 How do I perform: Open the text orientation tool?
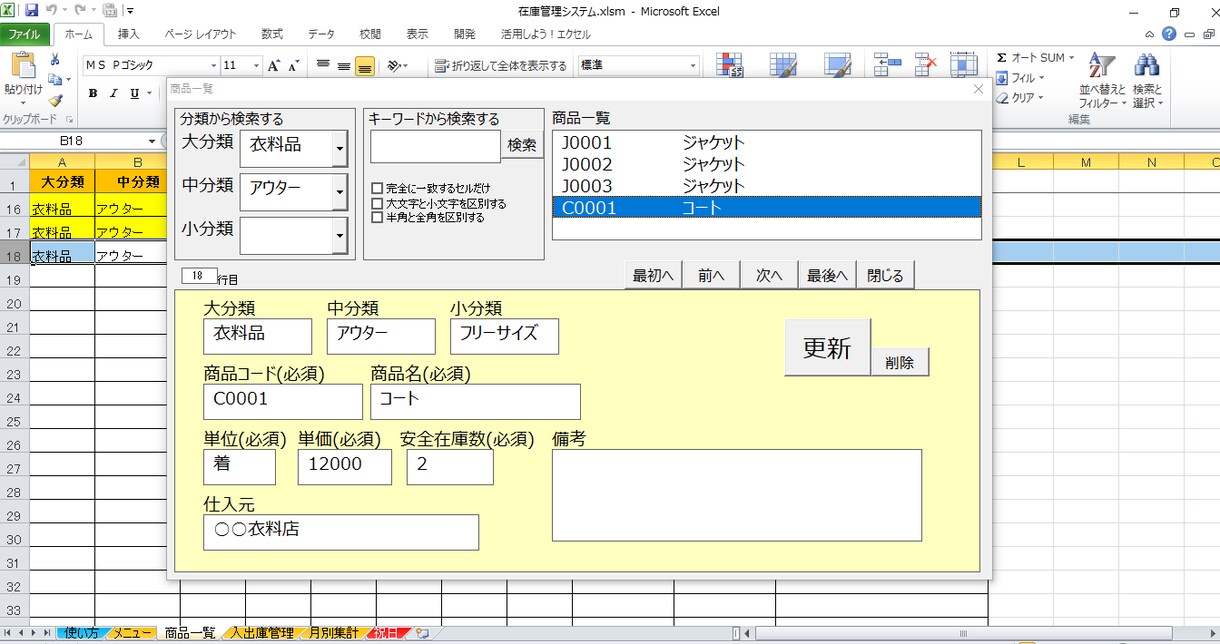coord(397,66)
